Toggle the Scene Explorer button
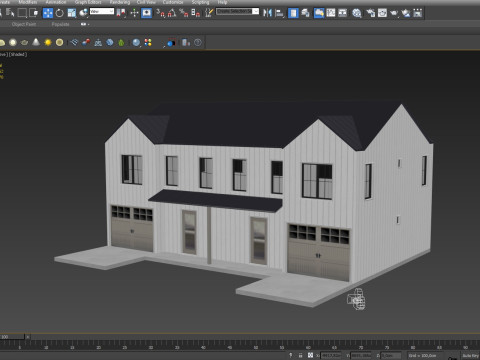 [x=293, y=13]
